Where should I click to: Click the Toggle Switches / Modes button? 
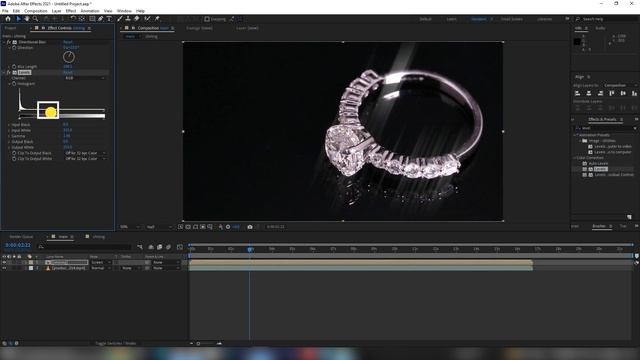[116, 344]
